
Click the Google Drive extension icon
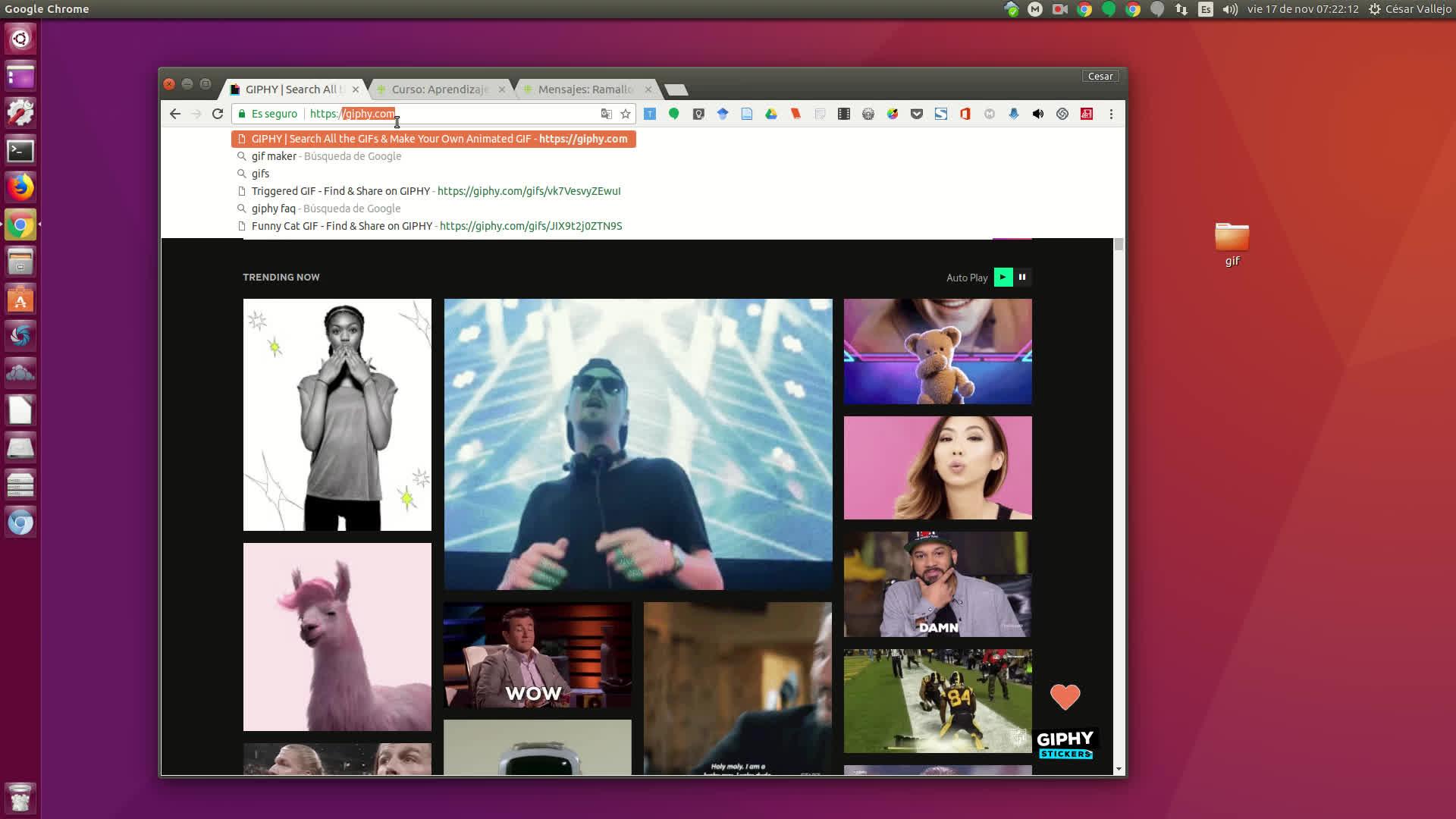(x=770, y=114)
